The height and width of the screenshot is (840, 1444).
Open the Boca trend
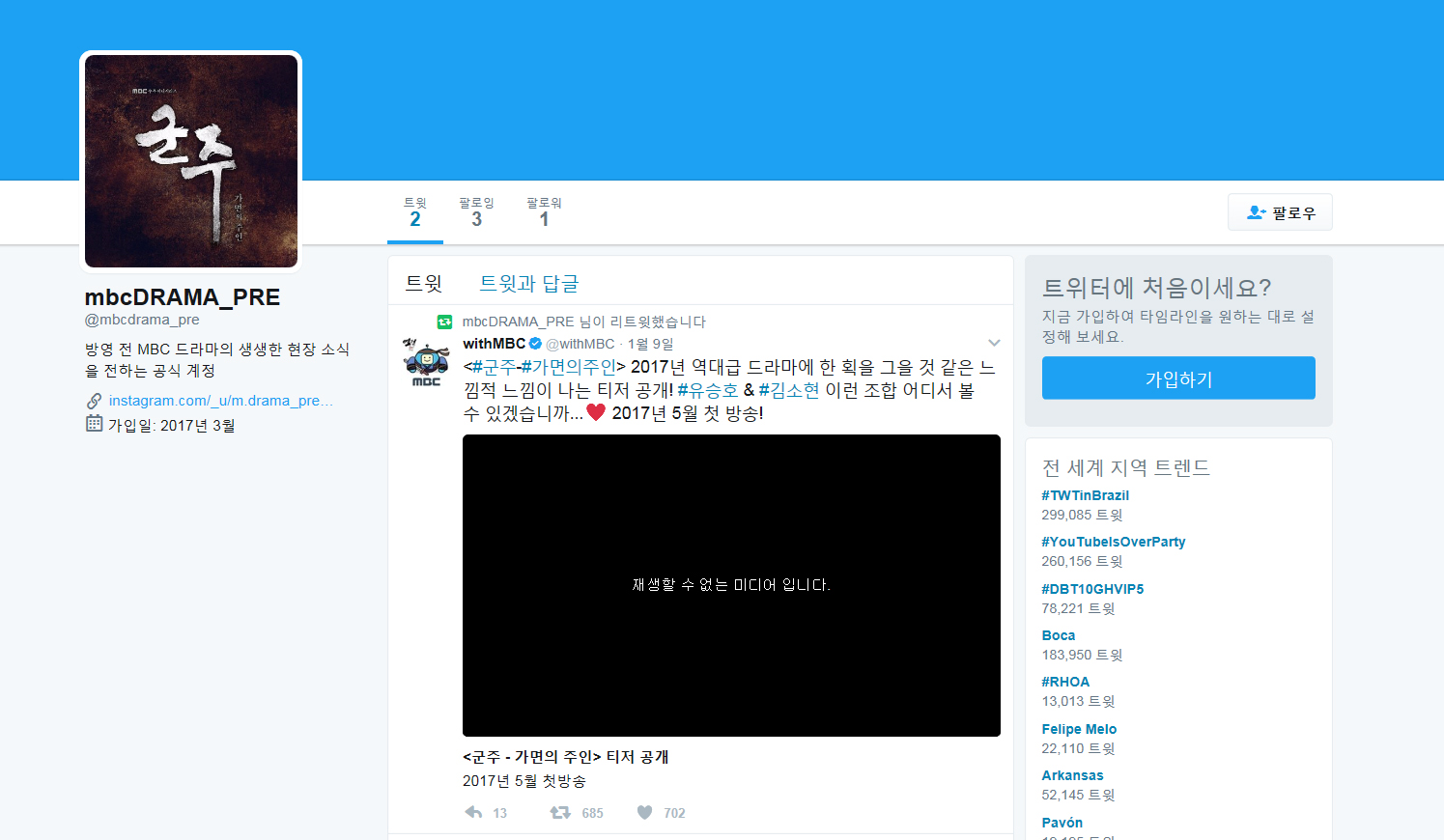[x=1059, y=635]
